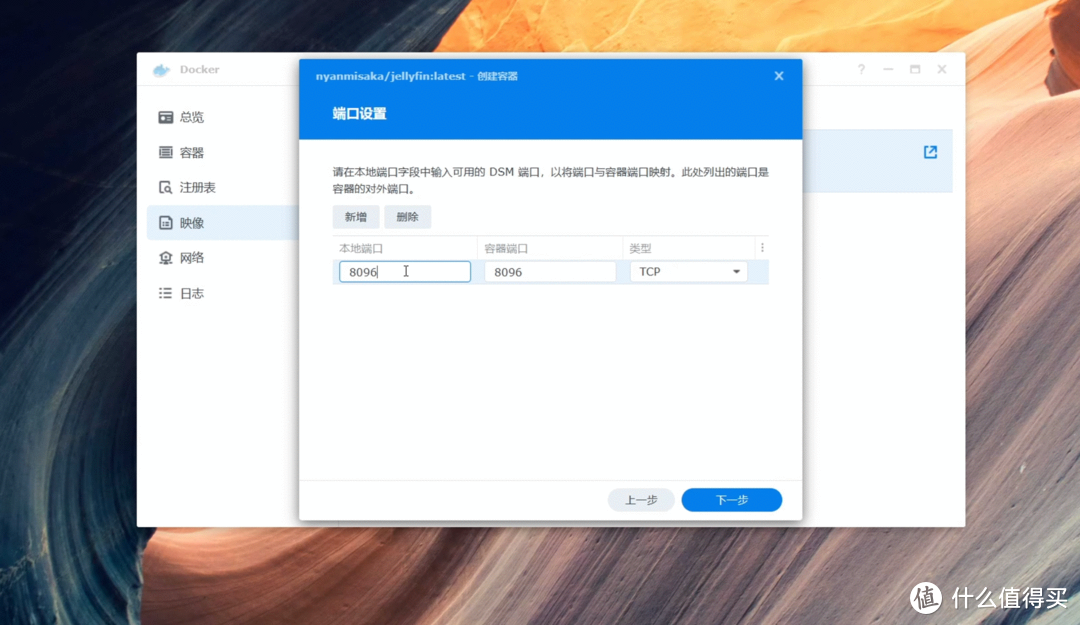The image size is (1080, 625).
Task: Click the 删除 delete port button
Action: click(406, 216)
